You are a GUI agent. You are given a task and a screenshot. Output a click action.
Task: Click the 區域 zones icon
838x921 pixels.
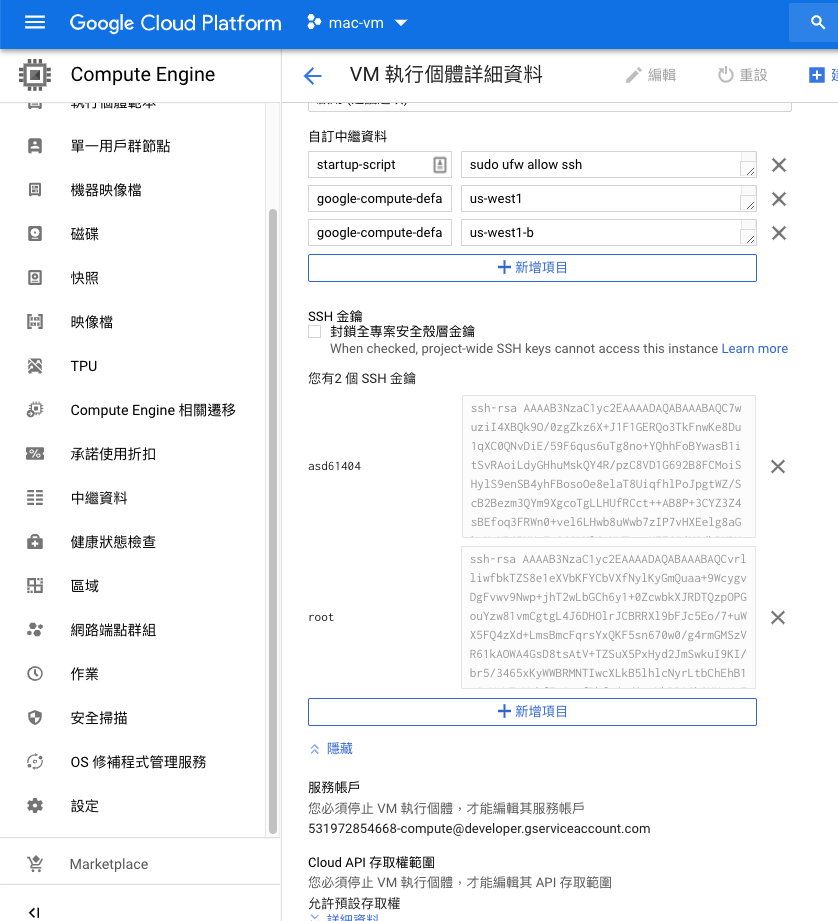tap(35, 586)
